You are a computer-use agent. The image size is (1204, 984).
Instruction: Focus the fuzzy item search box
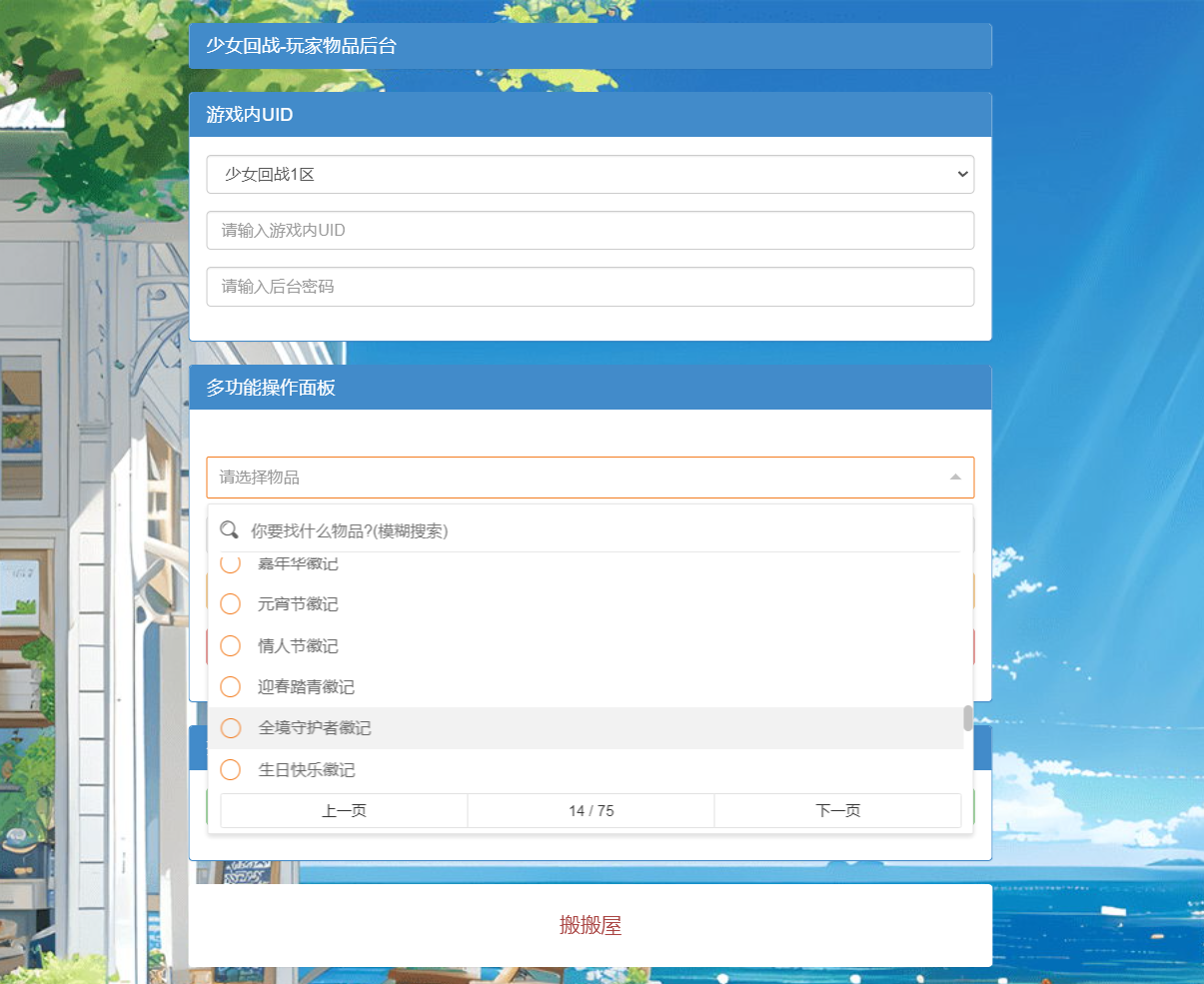[600, 530]
